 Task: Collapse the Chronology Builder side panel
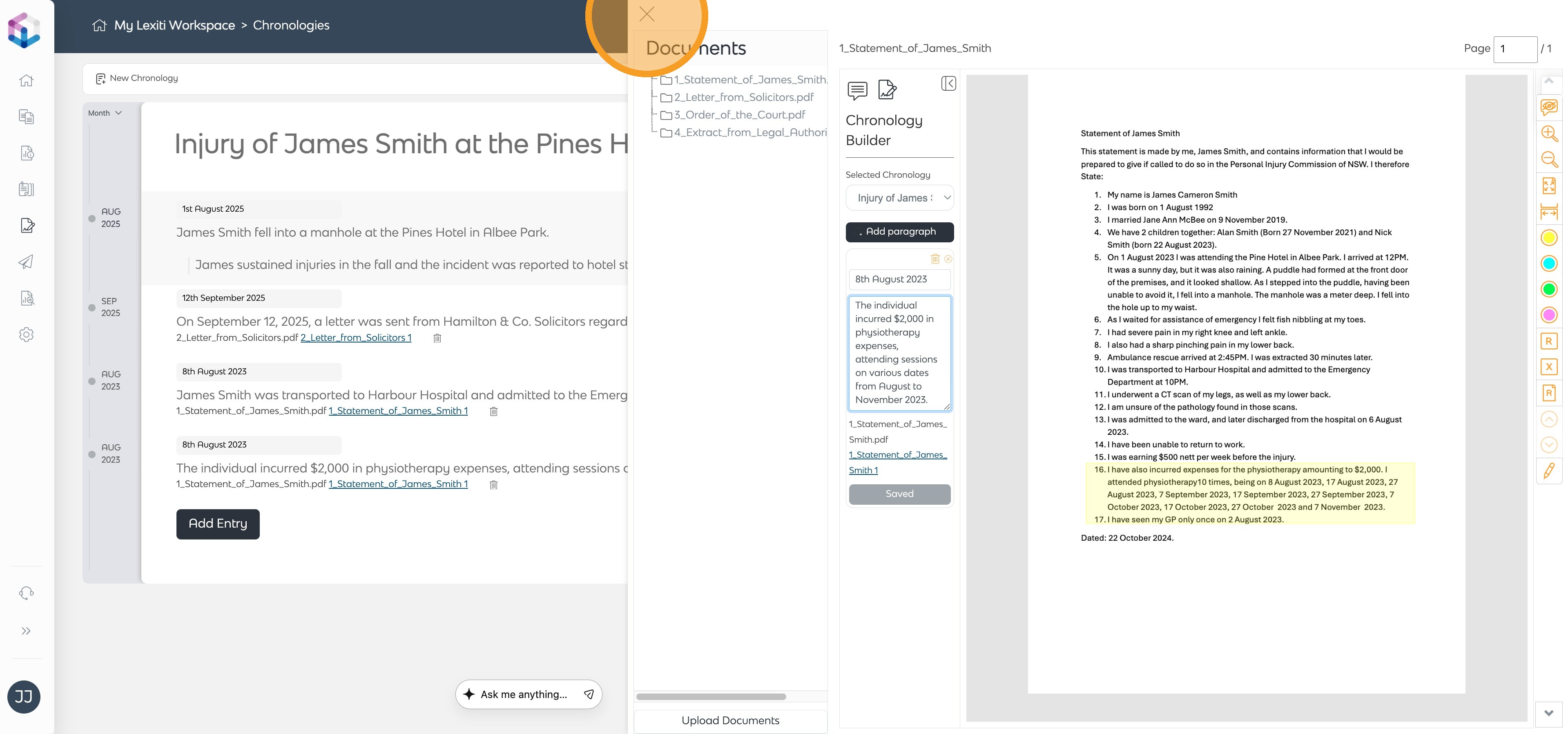948,83
